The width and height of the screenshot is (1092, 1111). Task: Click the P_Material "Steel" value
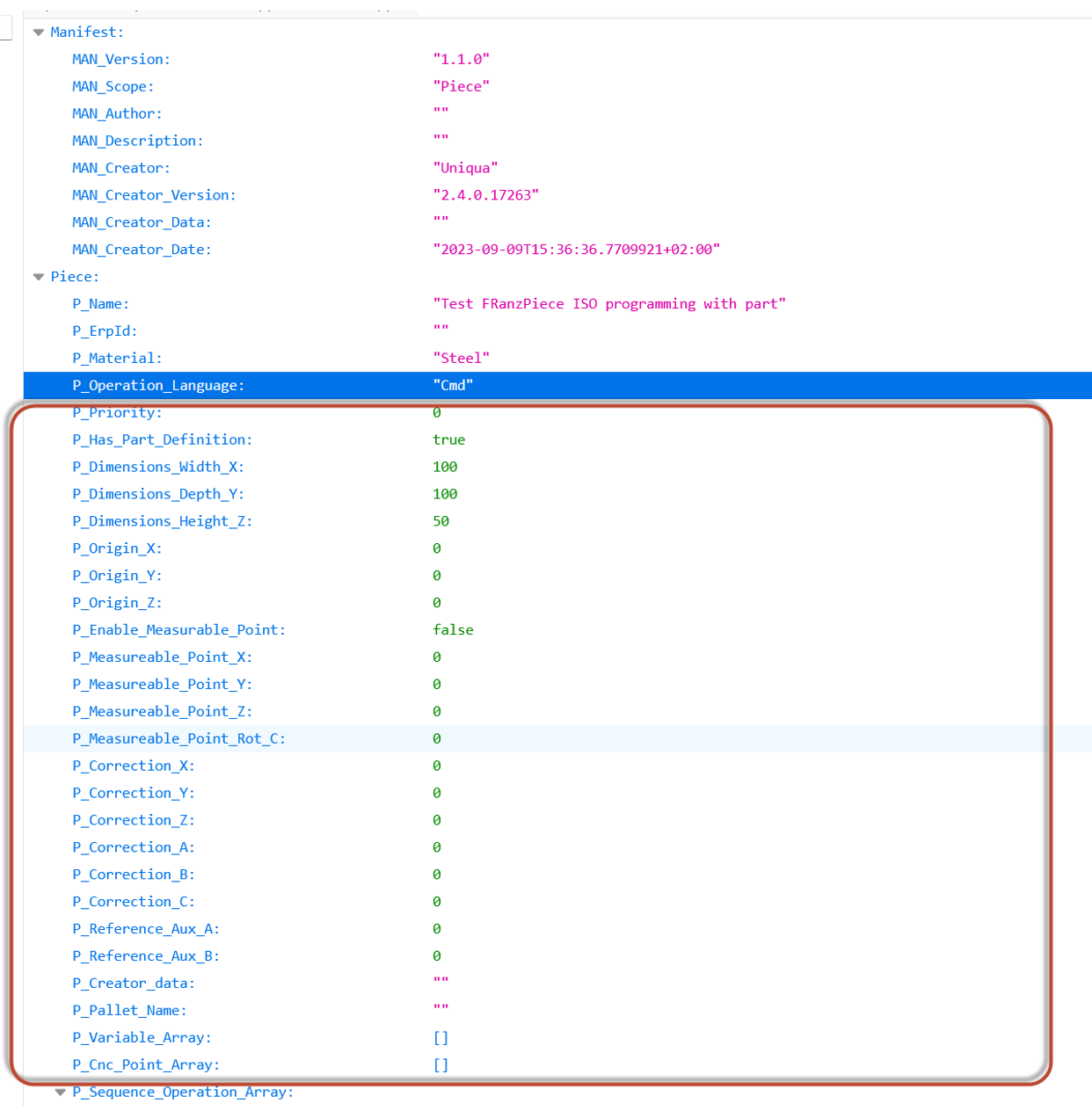pyautogui.click(x=461, y=359)
